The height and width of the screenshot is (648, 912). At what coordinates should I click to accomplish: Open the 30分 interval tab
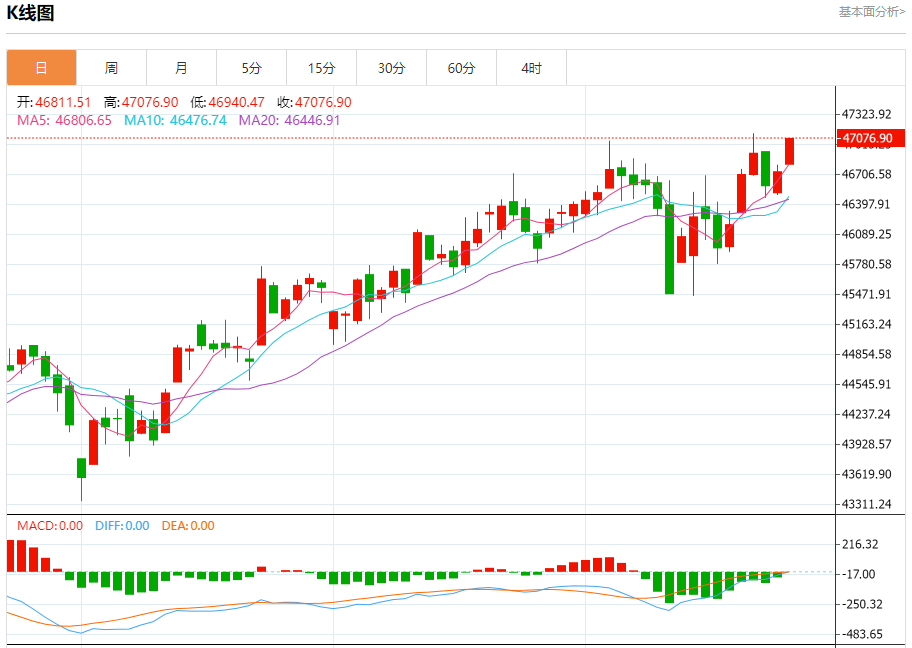pyautogui.click(x=391, y=68)
